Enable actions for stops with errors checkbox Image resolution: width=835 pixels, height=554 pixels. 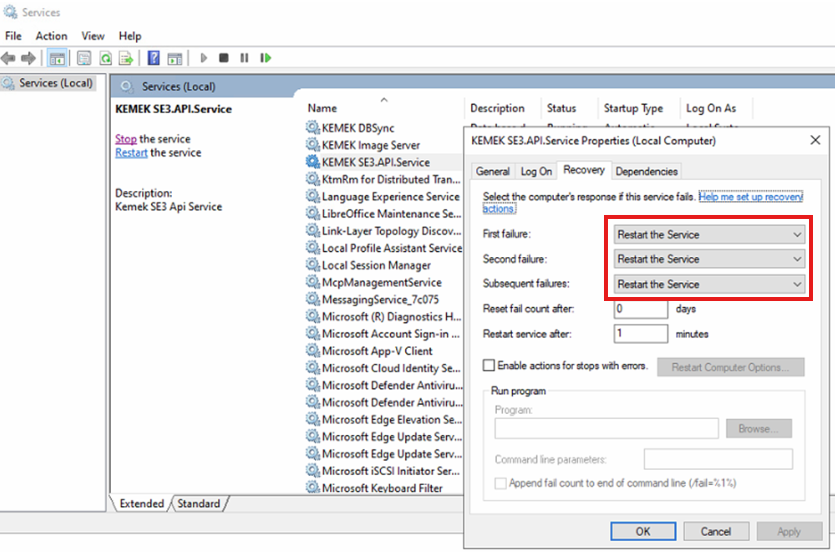coord(489,365)
